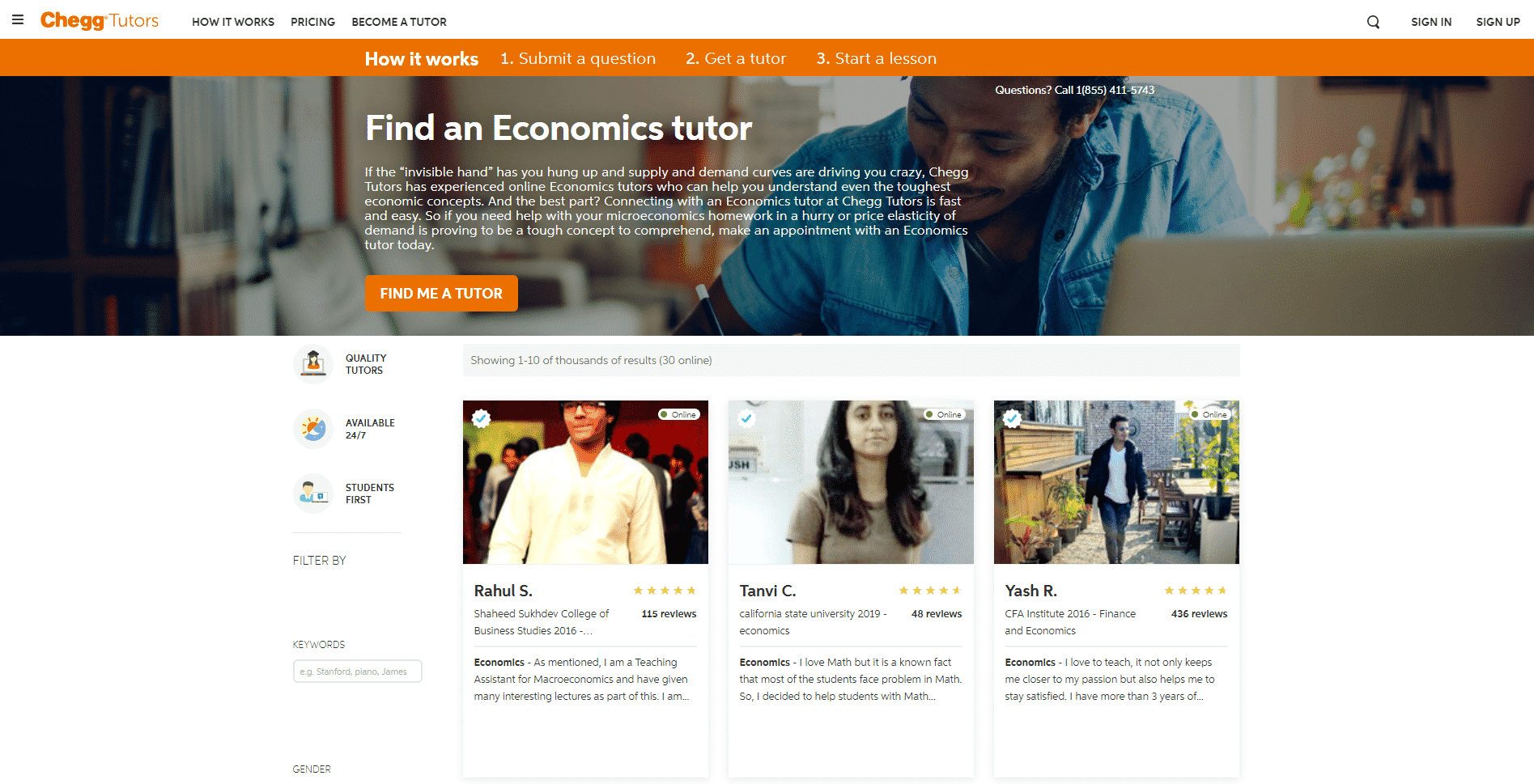
Task: Click tutor name Tanvi C.
Action: tap(767, 591)
